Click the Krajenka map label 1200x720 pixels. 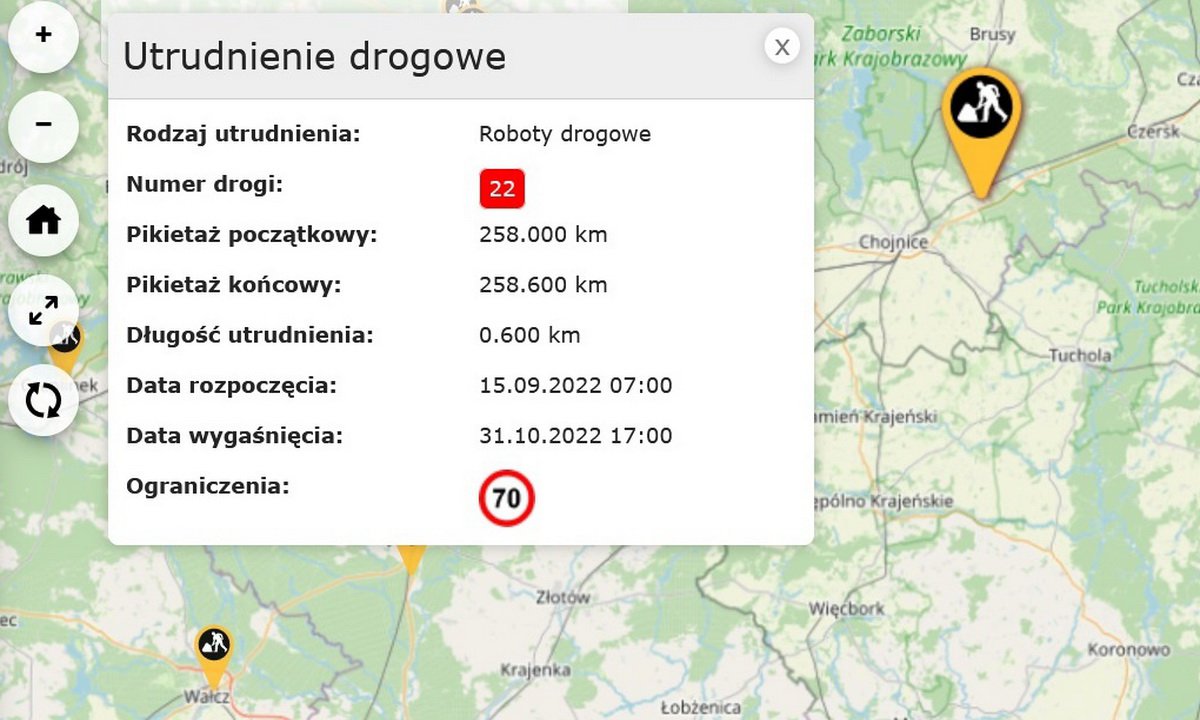tap(535, 669)
